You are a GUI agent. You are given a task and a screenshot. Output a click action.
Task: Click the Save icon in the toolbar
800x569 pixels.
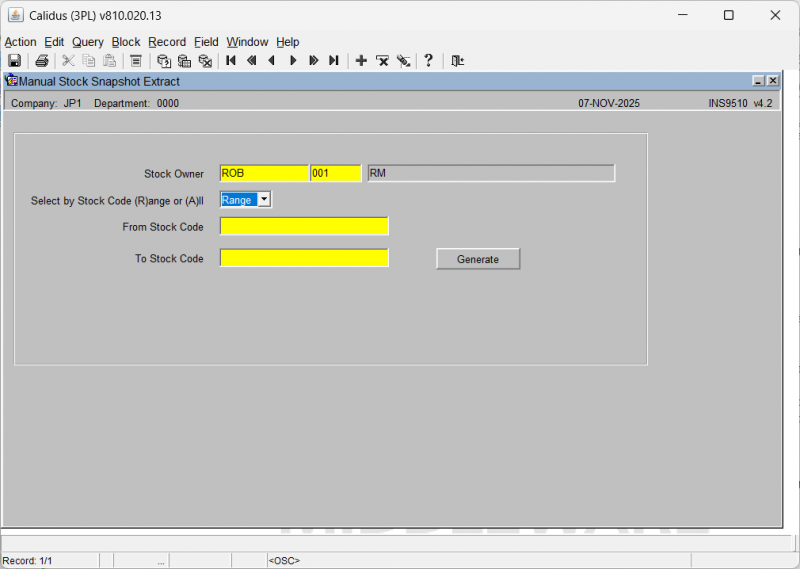click(x=15, y=61)
